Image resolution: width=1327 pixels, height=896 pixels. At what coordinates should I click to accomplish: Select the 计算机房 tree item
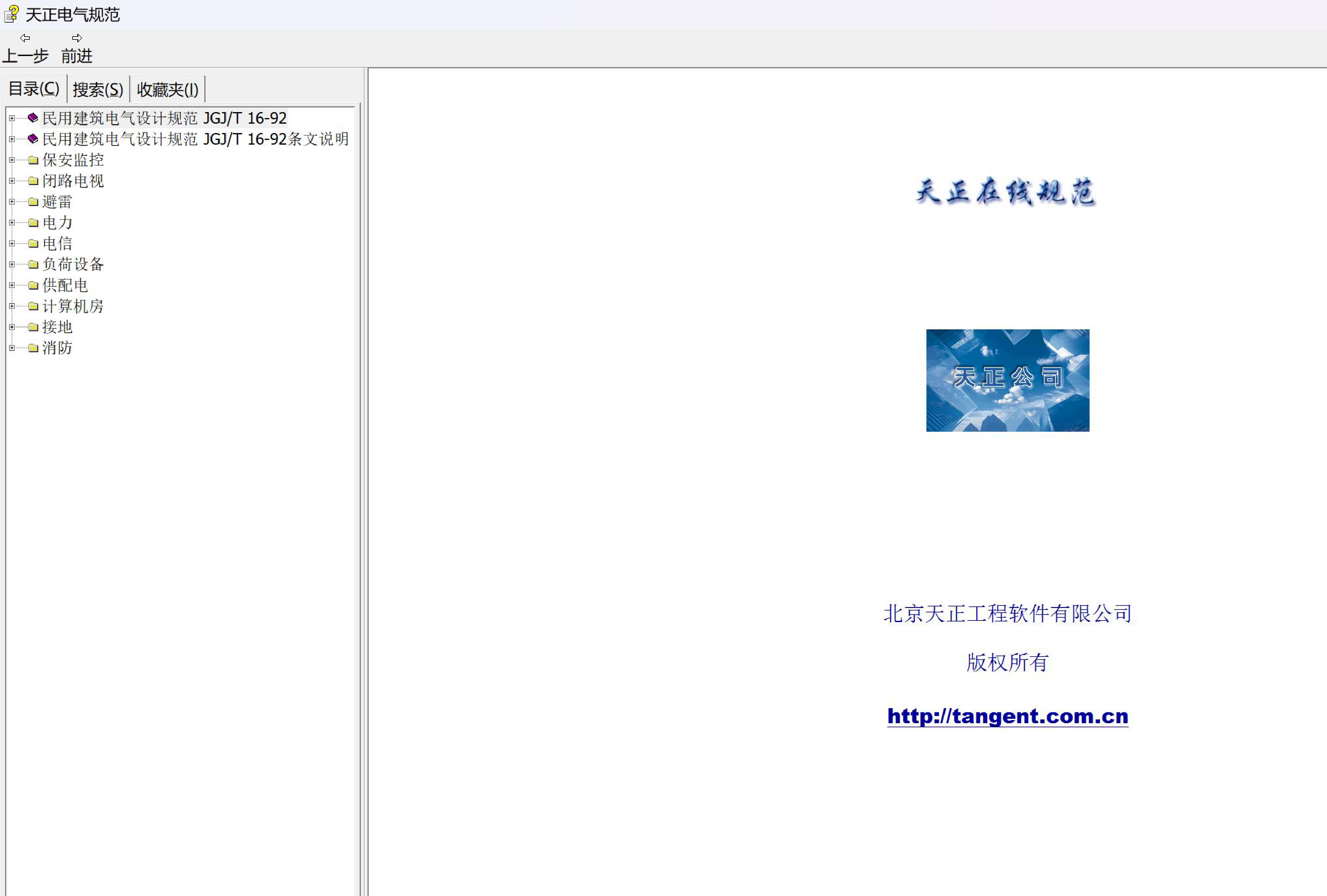pos(73,306)
